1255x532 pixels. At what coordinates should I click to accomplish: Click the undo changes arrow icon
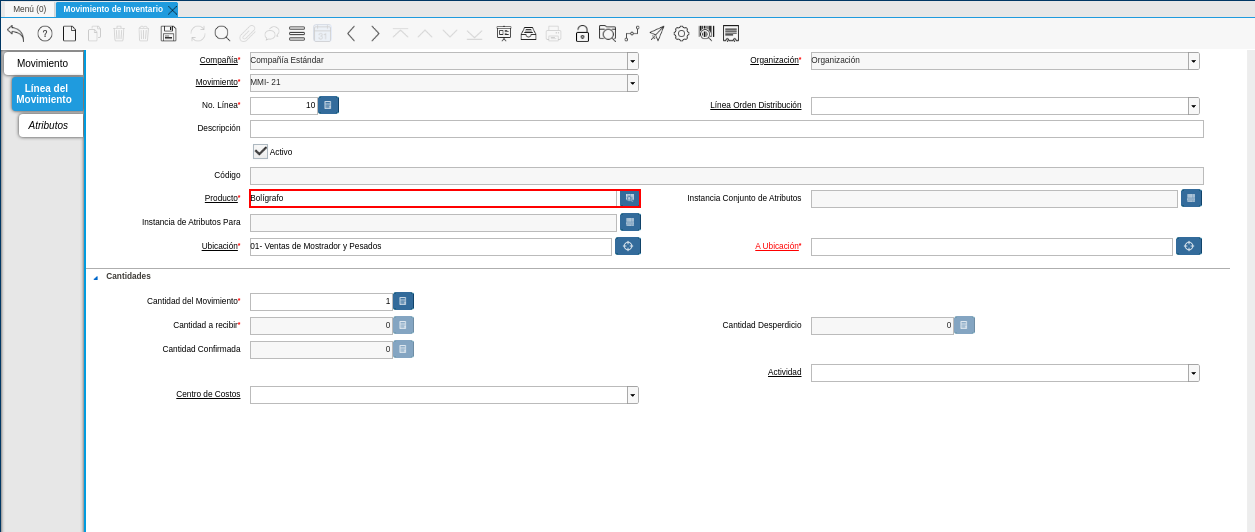click(15, 33)
